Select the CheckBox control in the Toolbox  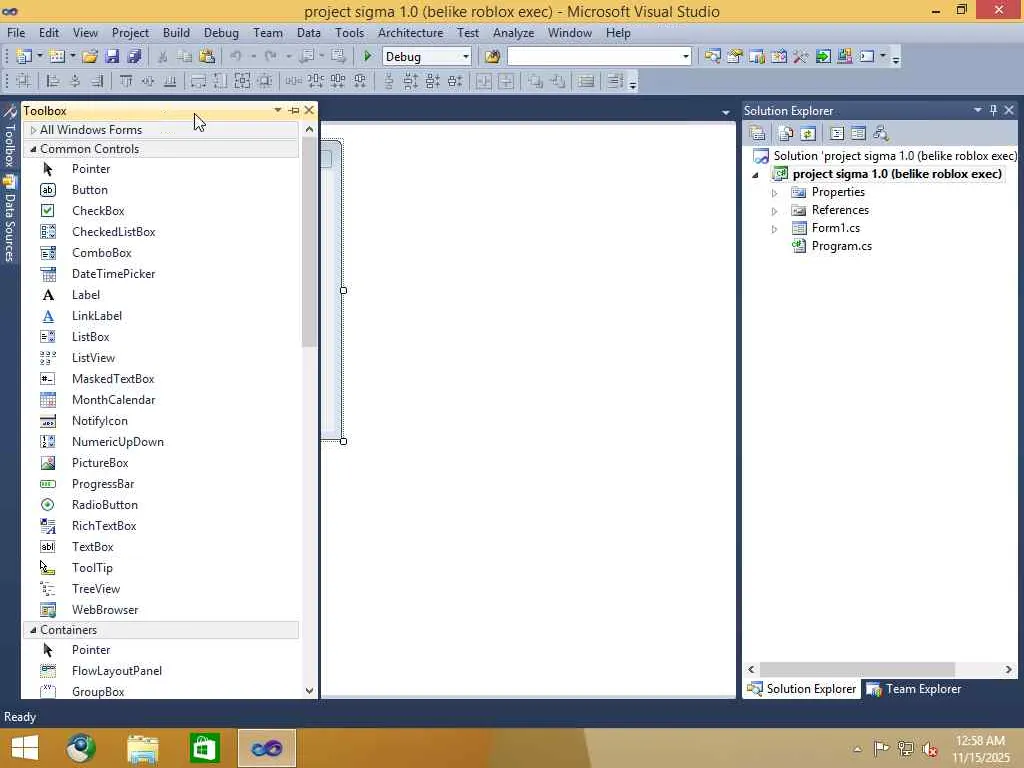(x=98, y=211)
